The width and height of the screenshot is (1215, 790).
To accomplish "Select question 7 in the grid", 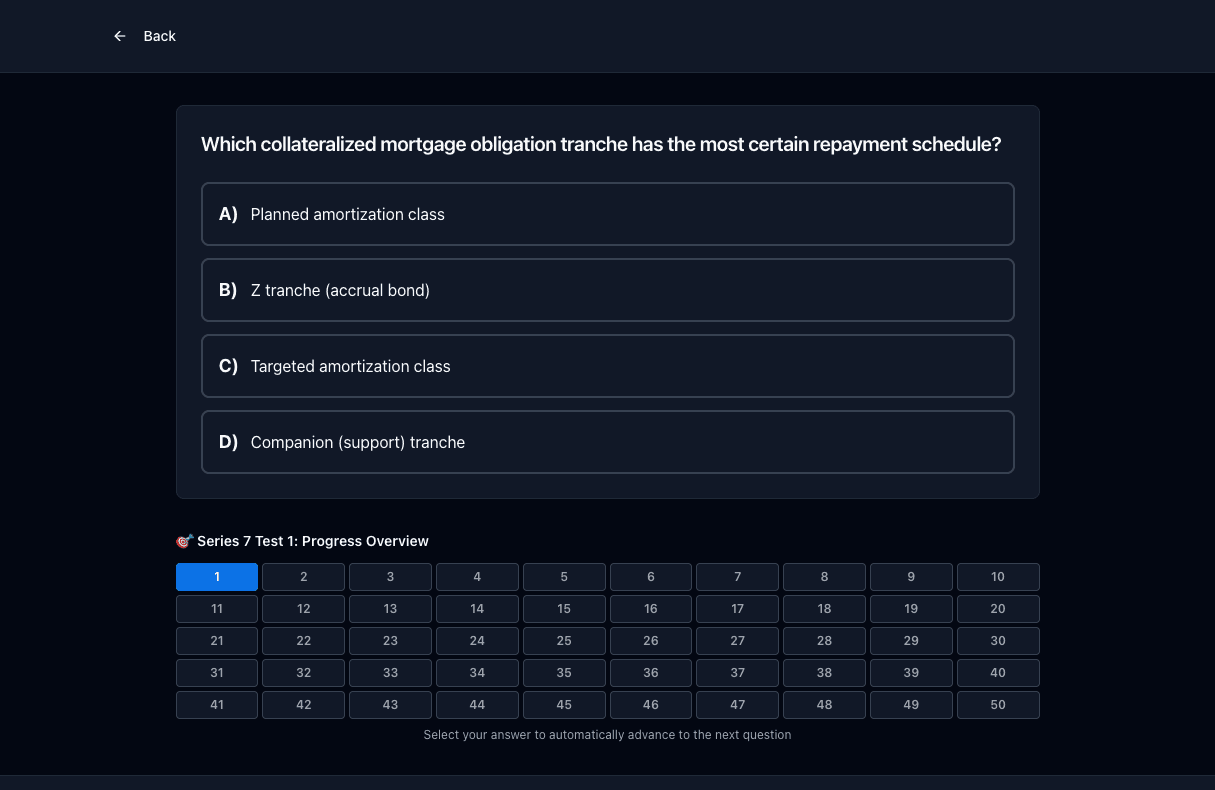I will 738,577.
